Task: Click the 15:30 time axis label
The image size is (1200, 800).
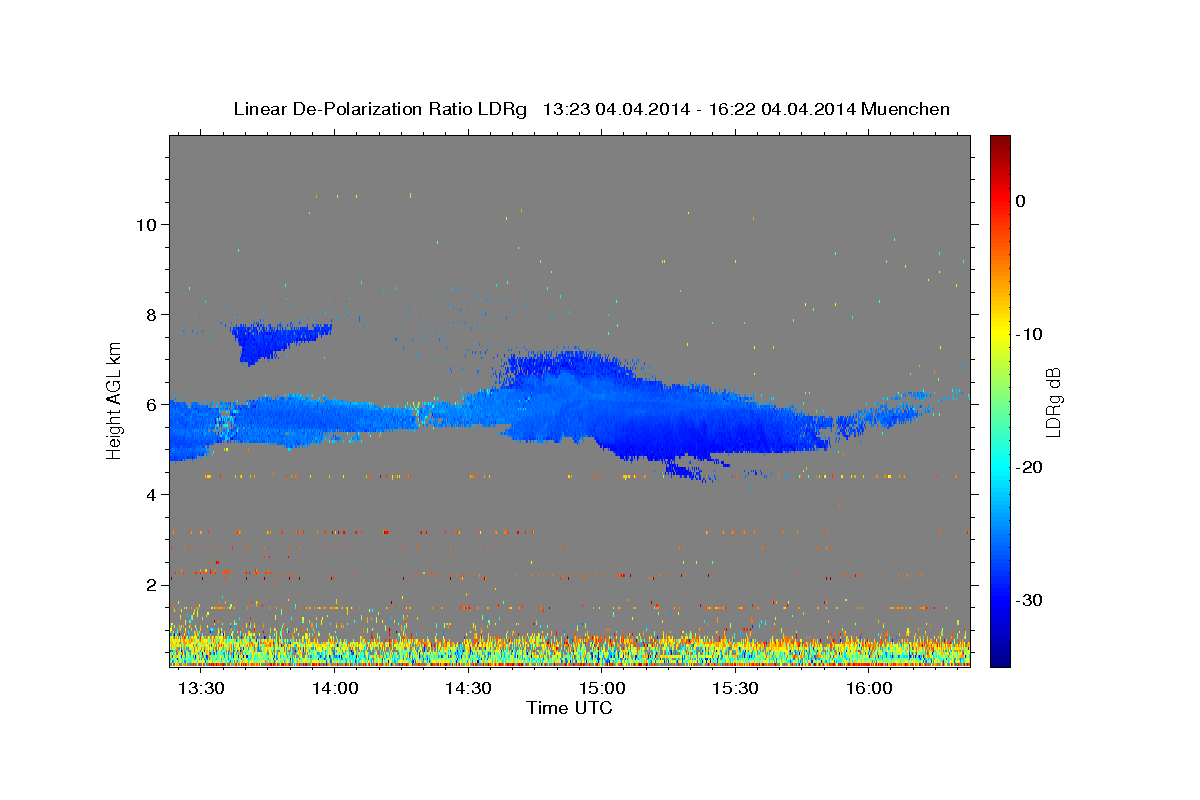Action: [736, 689]
